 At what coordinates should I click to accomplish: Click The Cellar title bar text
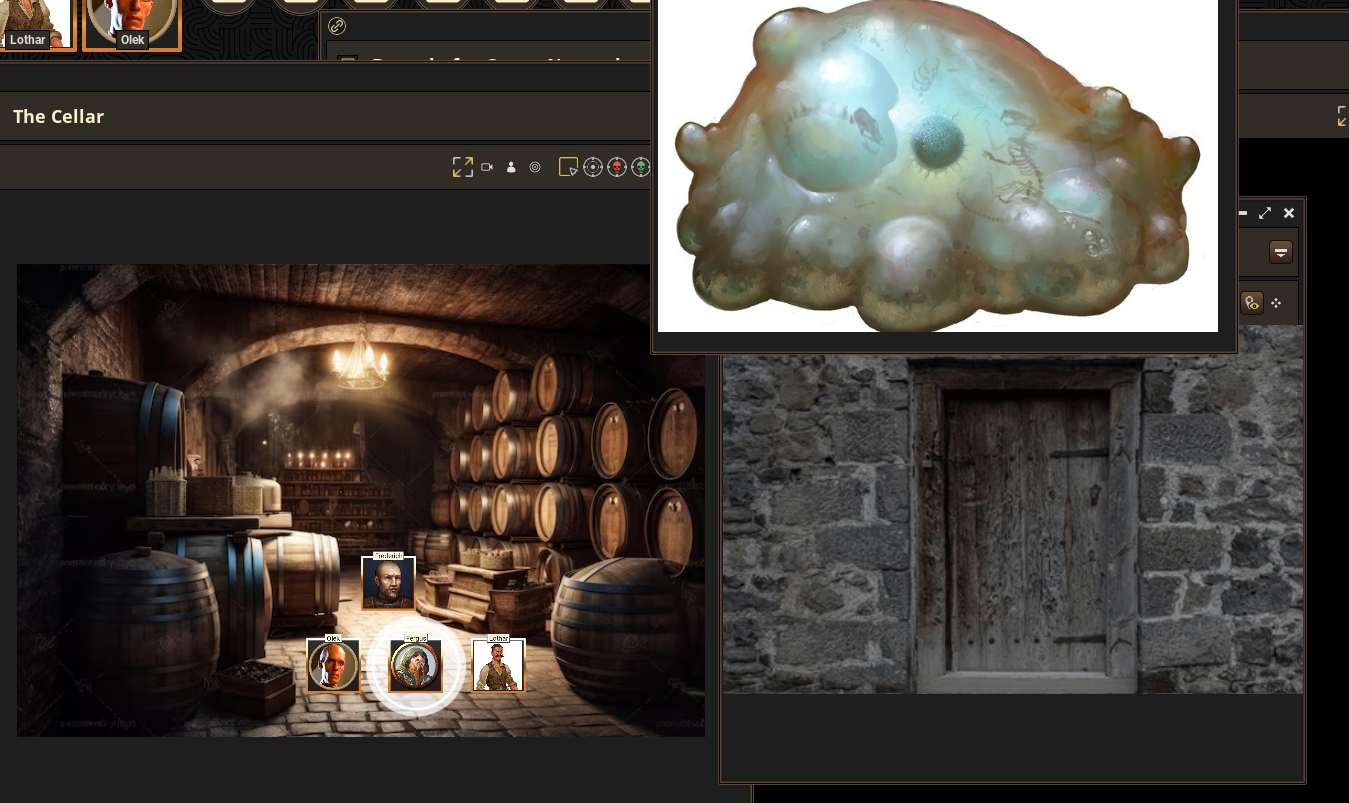click(59, 116)
